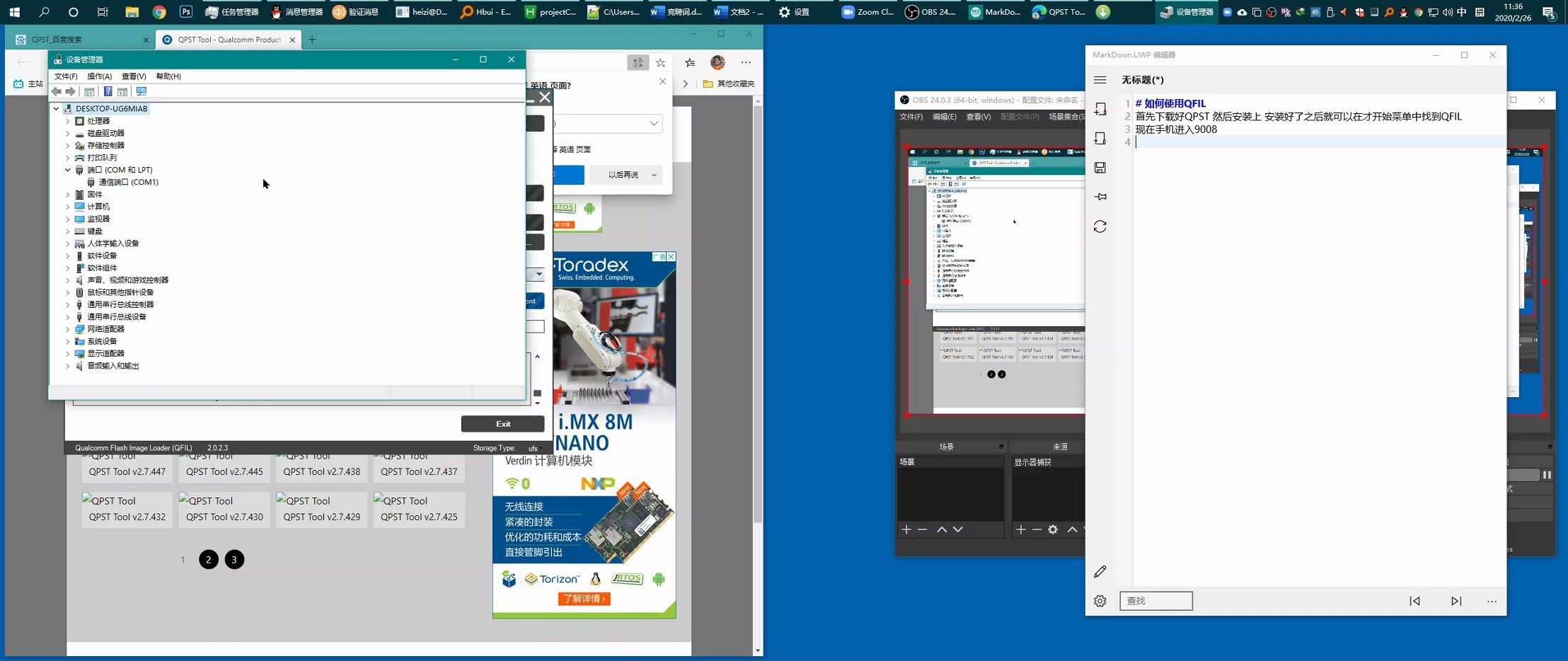Collapse the DESKTOP-UG6MIAB root node
The width and height of the screenshot is (1568, 661).
click(56, 108)
